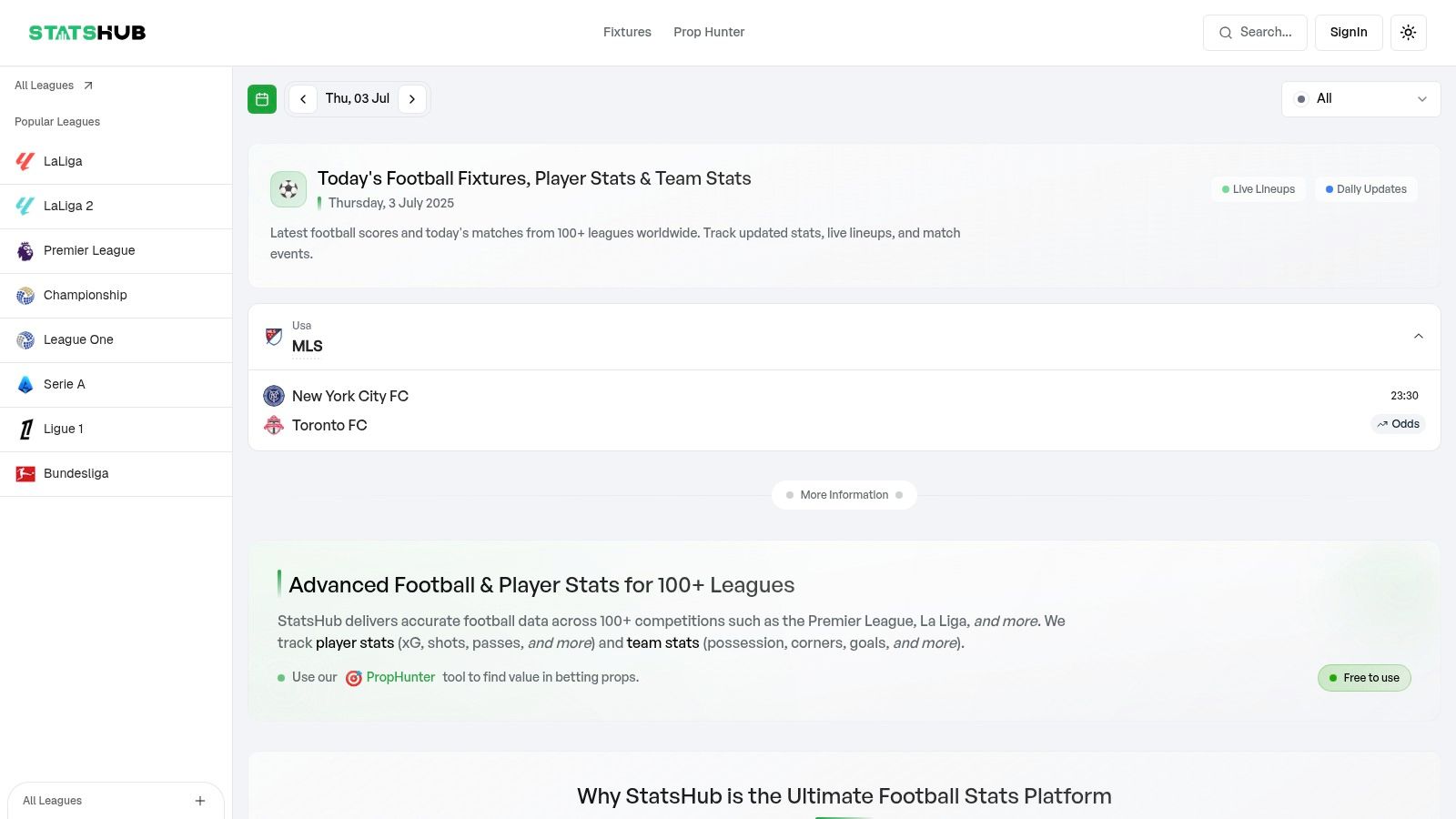Follow the PropHunter link
The height and width of the screenshot is (819, 1456).
(400, 677)
